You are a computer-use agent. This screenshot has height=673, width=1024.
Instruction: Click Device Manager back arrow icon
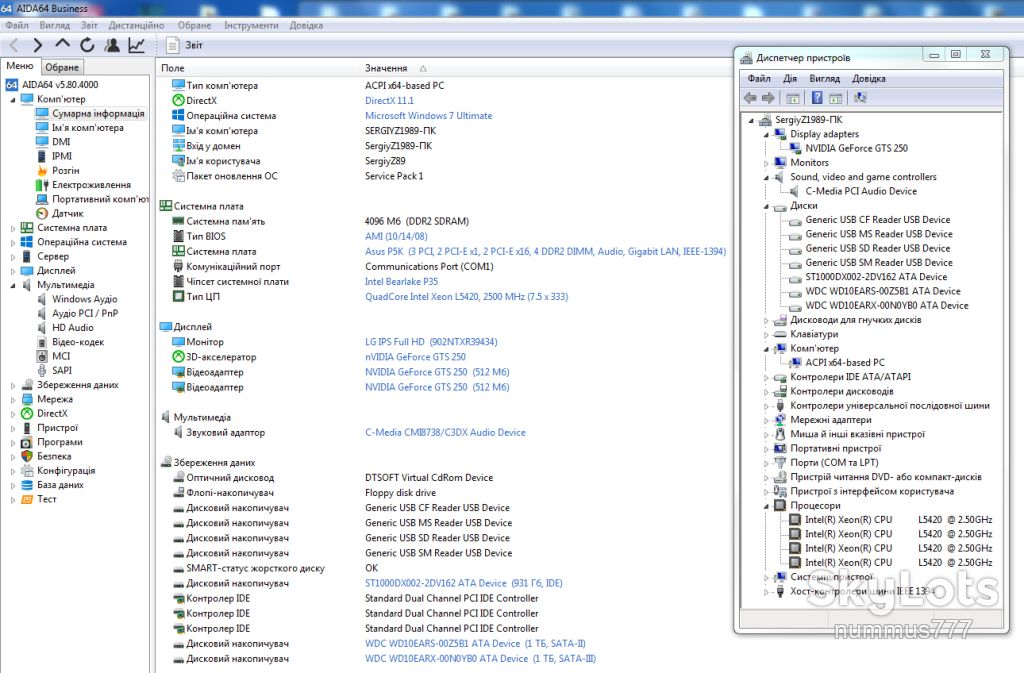(x=750, y=98)
